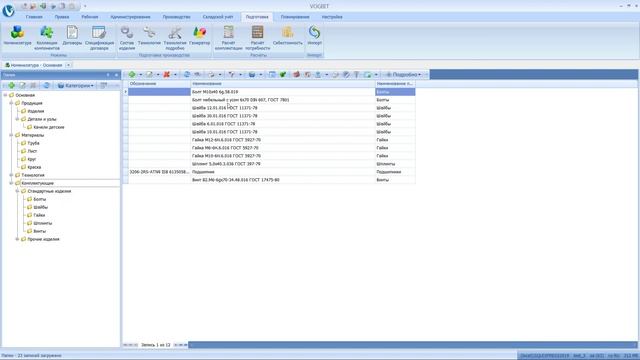This screenshot has width=640, height=360.
Task: Collapse the Стандартные изделия tree node
Action: 17,191
